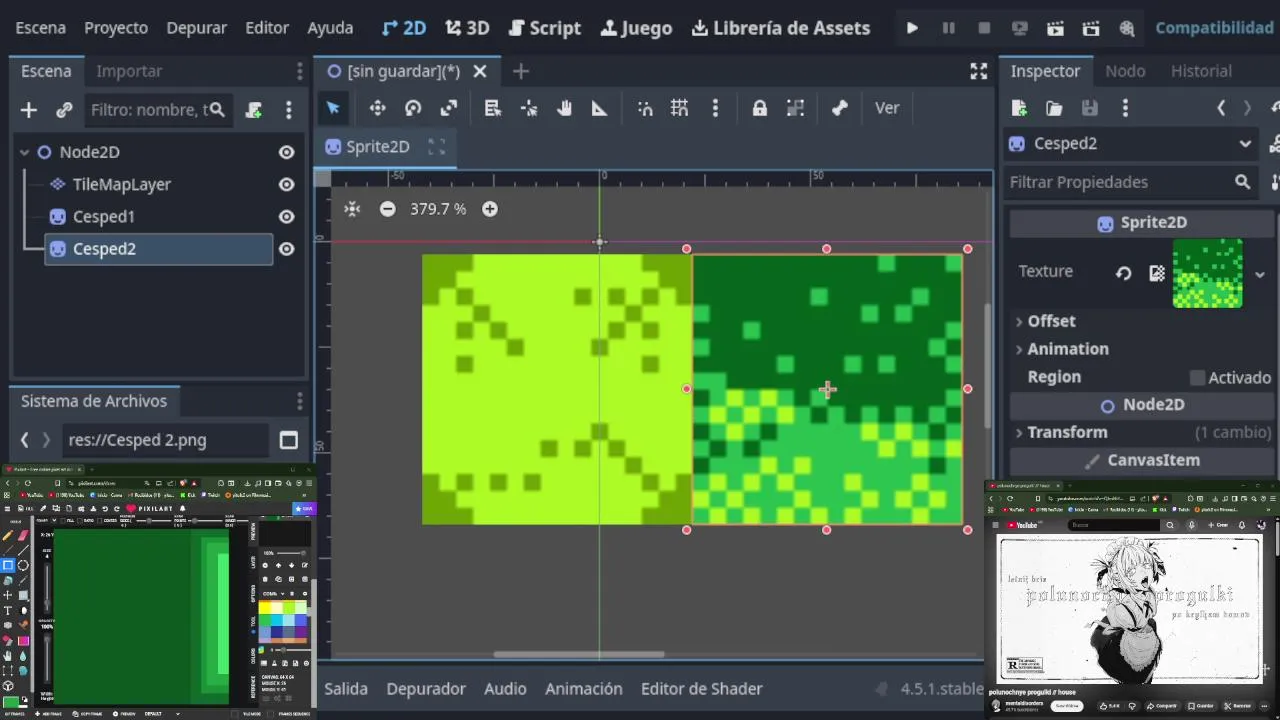Focus the scene filter name field
1280x720 pixels.
157,110
